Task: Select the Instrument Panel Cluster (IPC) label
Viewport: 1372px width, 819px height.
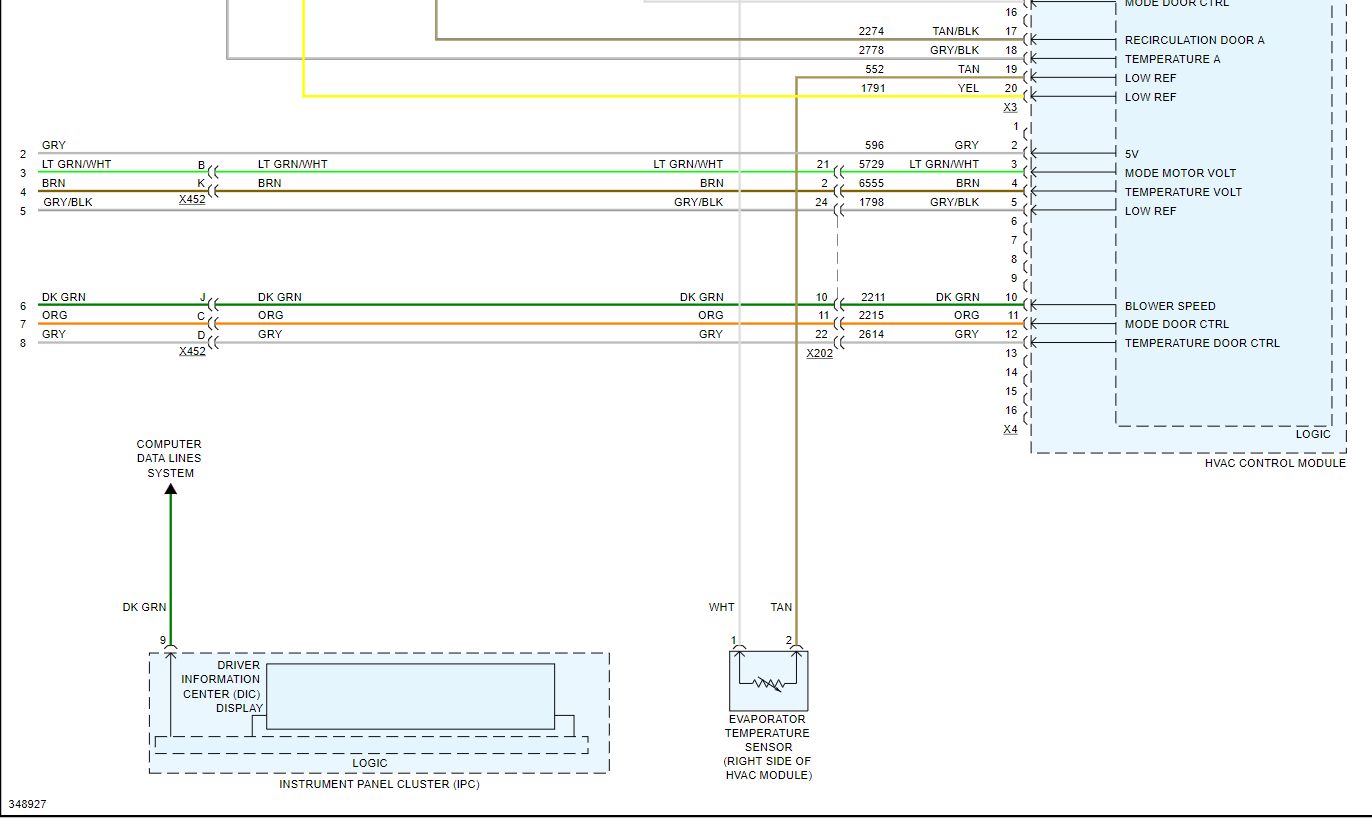Action: click(x=379, y=784)
